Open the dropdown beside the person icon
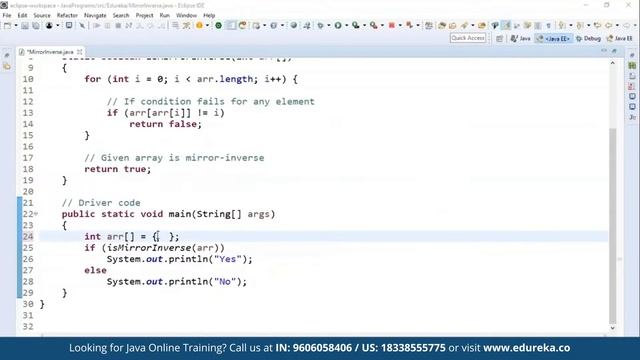The width and height of the screenshot is (640, 360). pos(58,26)
